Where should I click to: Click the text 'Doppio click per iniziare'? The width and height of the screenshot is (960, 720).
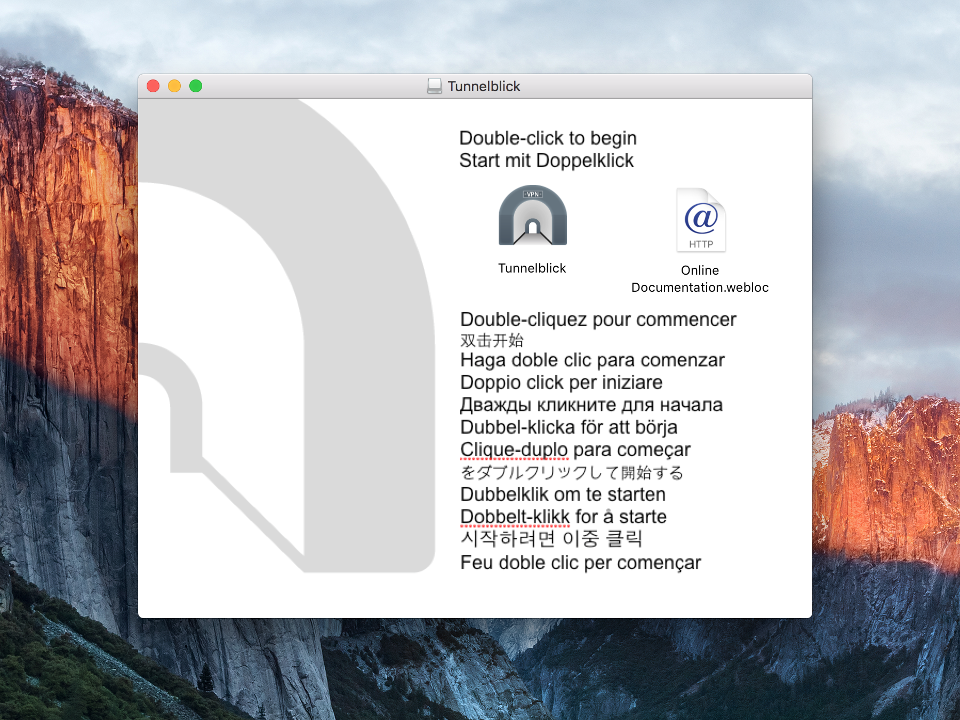pos(561,383)
